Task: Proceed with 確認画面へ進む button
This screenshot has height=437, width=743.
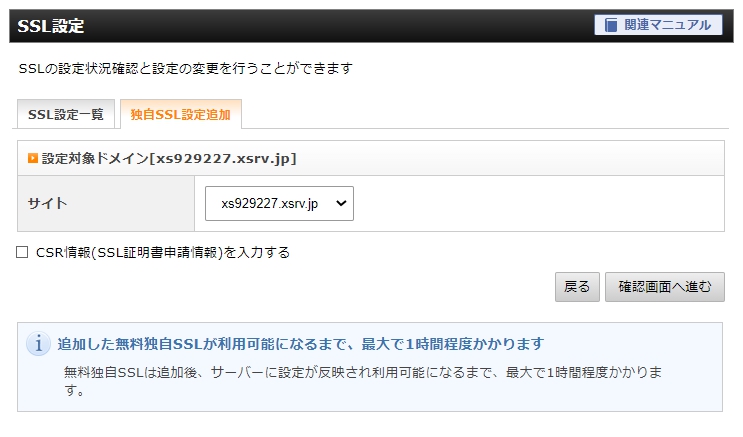Action: (x=664, y=287)
